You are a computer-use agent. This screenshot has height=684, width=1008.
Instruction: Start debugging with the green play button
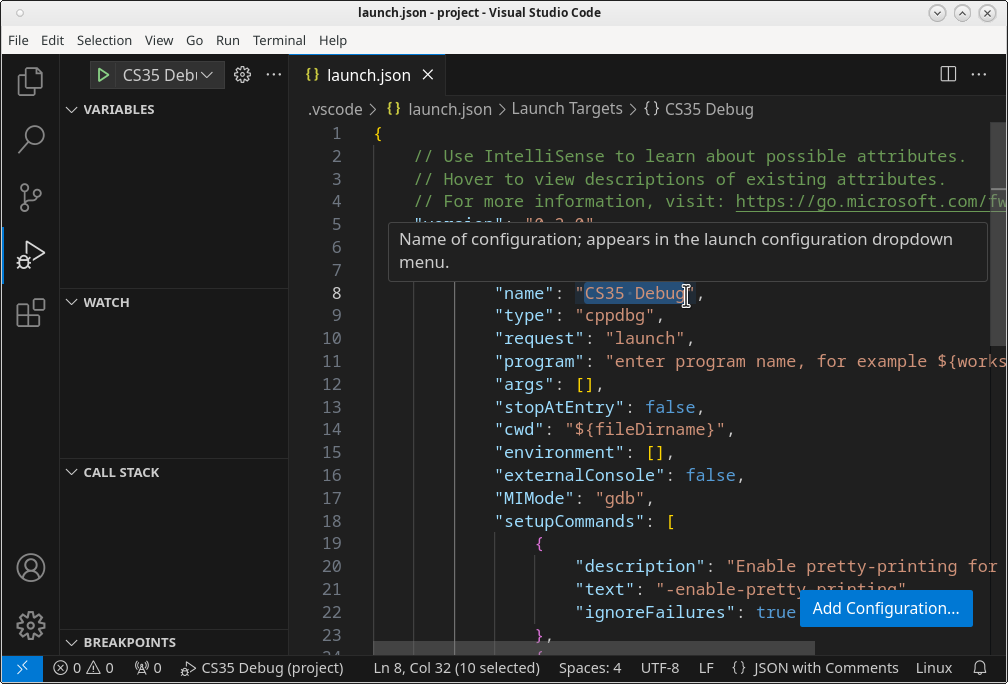pos(103,75)
